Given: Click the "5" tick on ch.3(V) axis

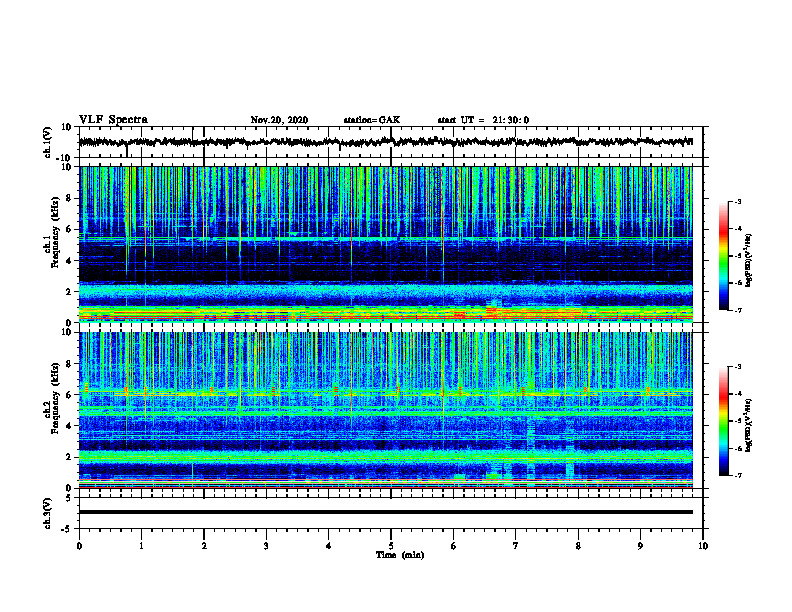Looking at the screenshot, I should click(x=69, y=497).
